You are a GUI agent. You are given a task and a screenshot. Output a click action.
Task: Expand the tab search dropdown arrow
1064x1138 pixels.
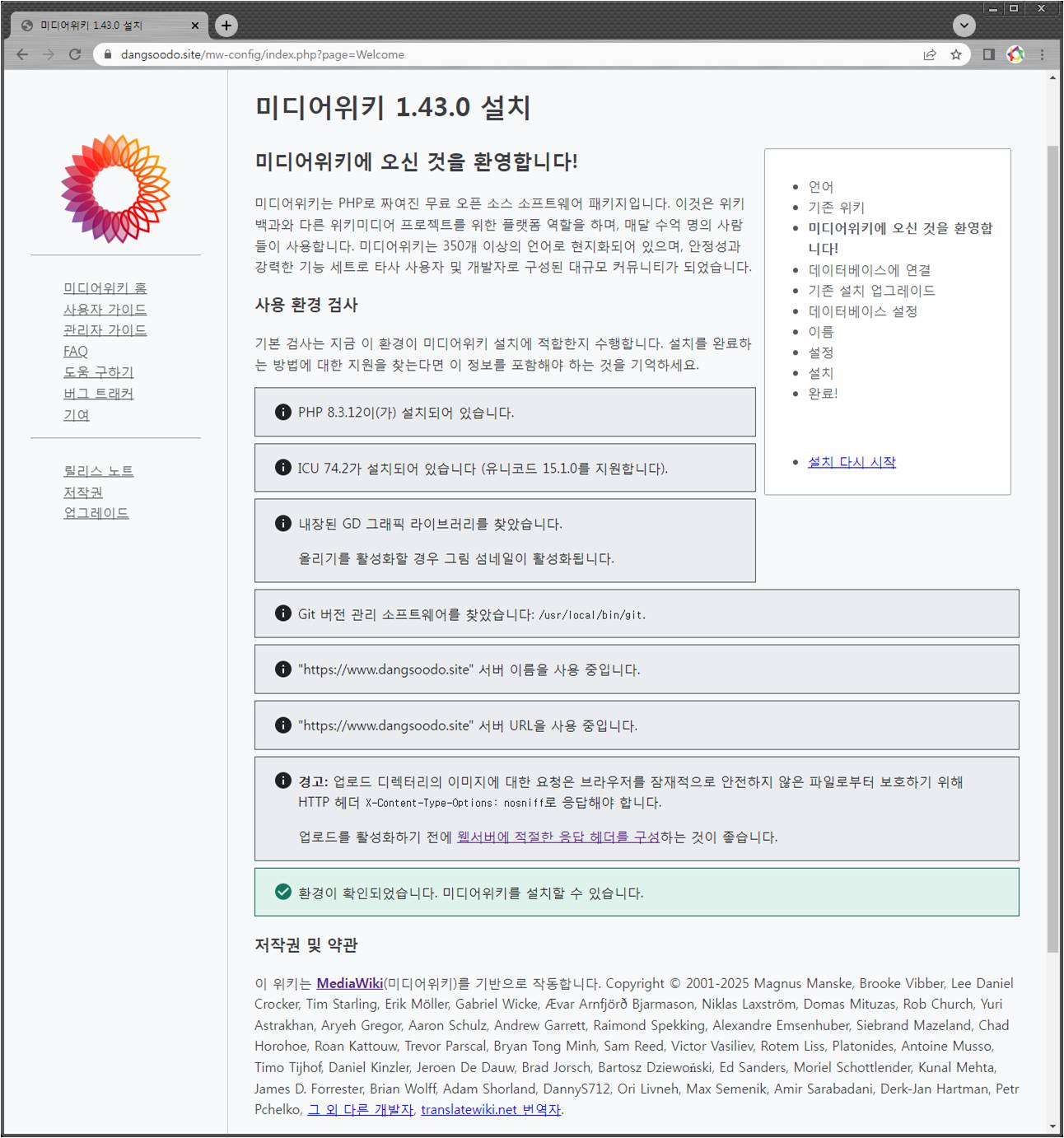964,26
